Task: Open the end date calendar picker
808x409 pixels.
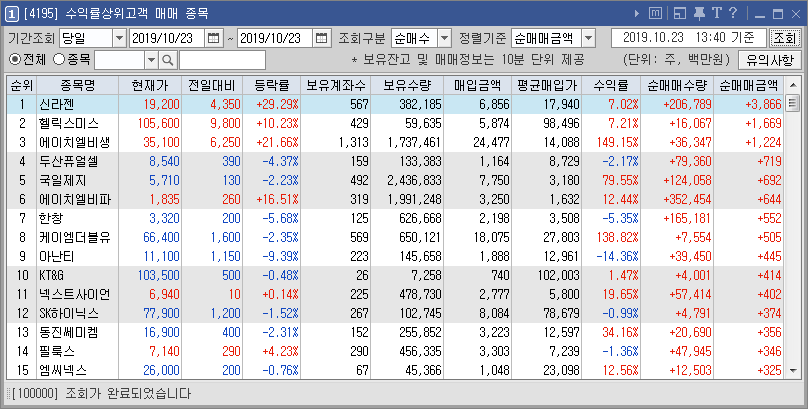Action: (321, 38)
